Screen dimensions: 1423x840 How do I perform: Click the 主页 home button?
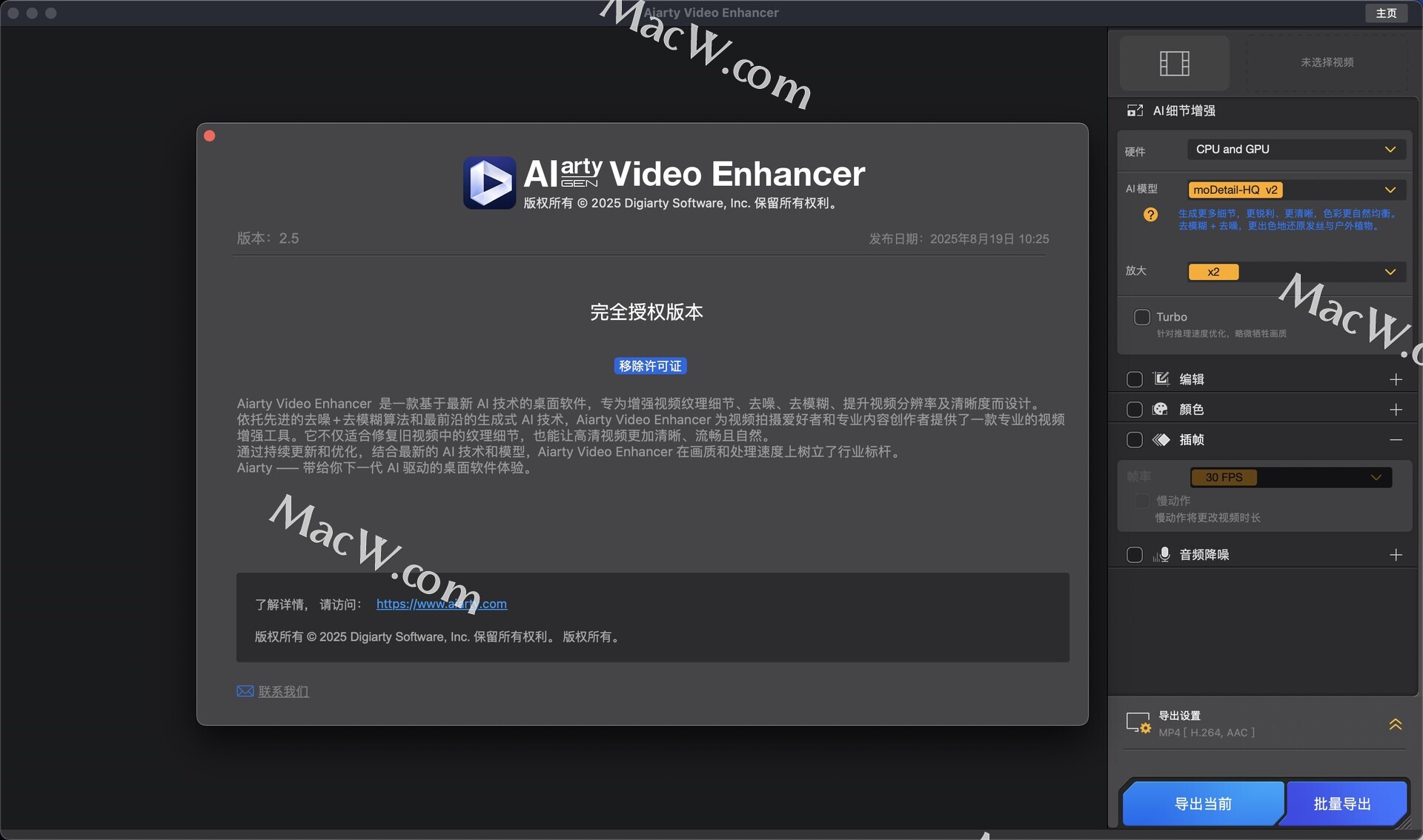(x=1386, y=13)
